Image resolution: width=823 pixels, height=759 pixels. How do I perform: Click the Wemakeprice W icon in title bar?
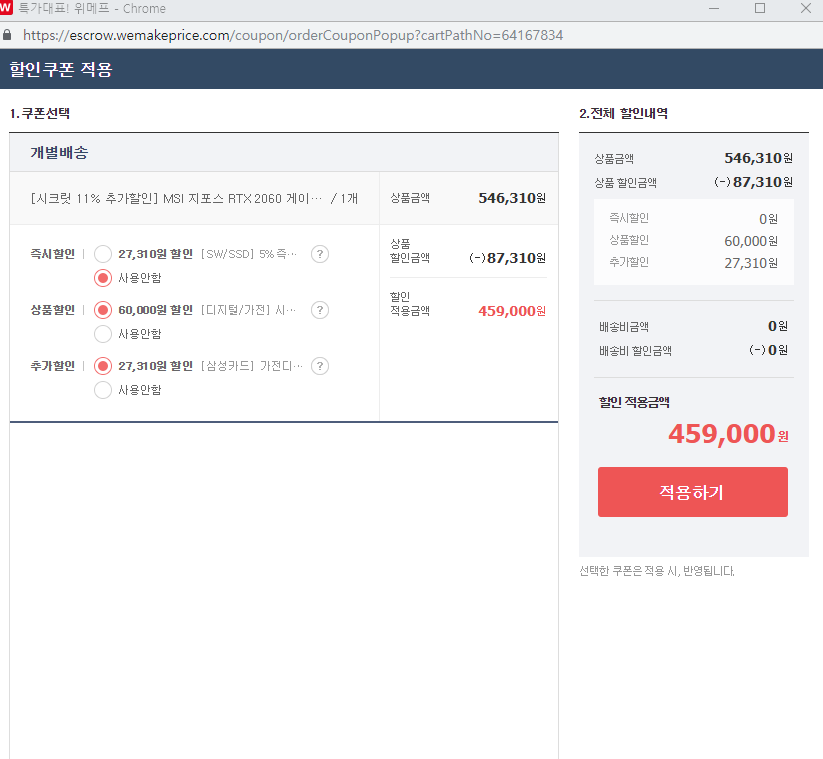(7, 8)
